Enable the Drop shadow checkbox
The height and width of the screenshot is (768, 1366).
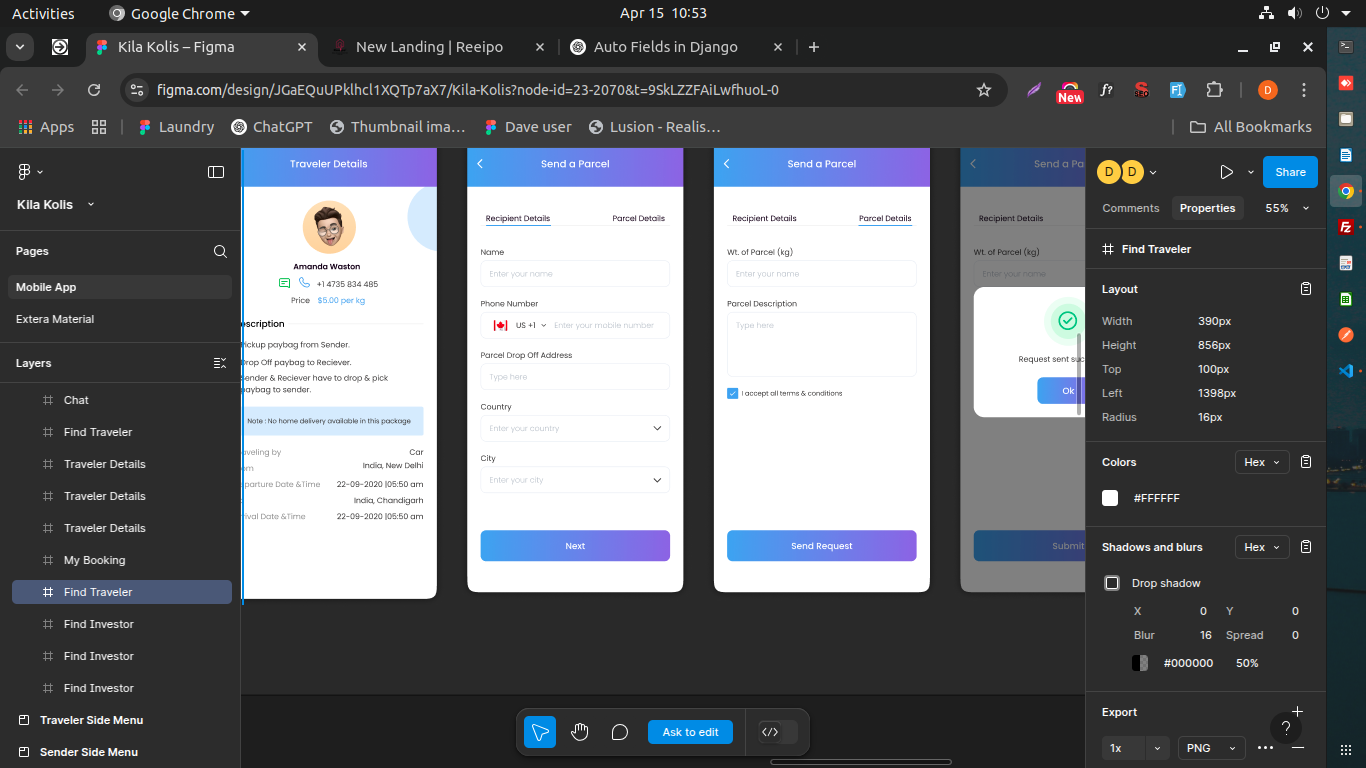(1112, 583)
